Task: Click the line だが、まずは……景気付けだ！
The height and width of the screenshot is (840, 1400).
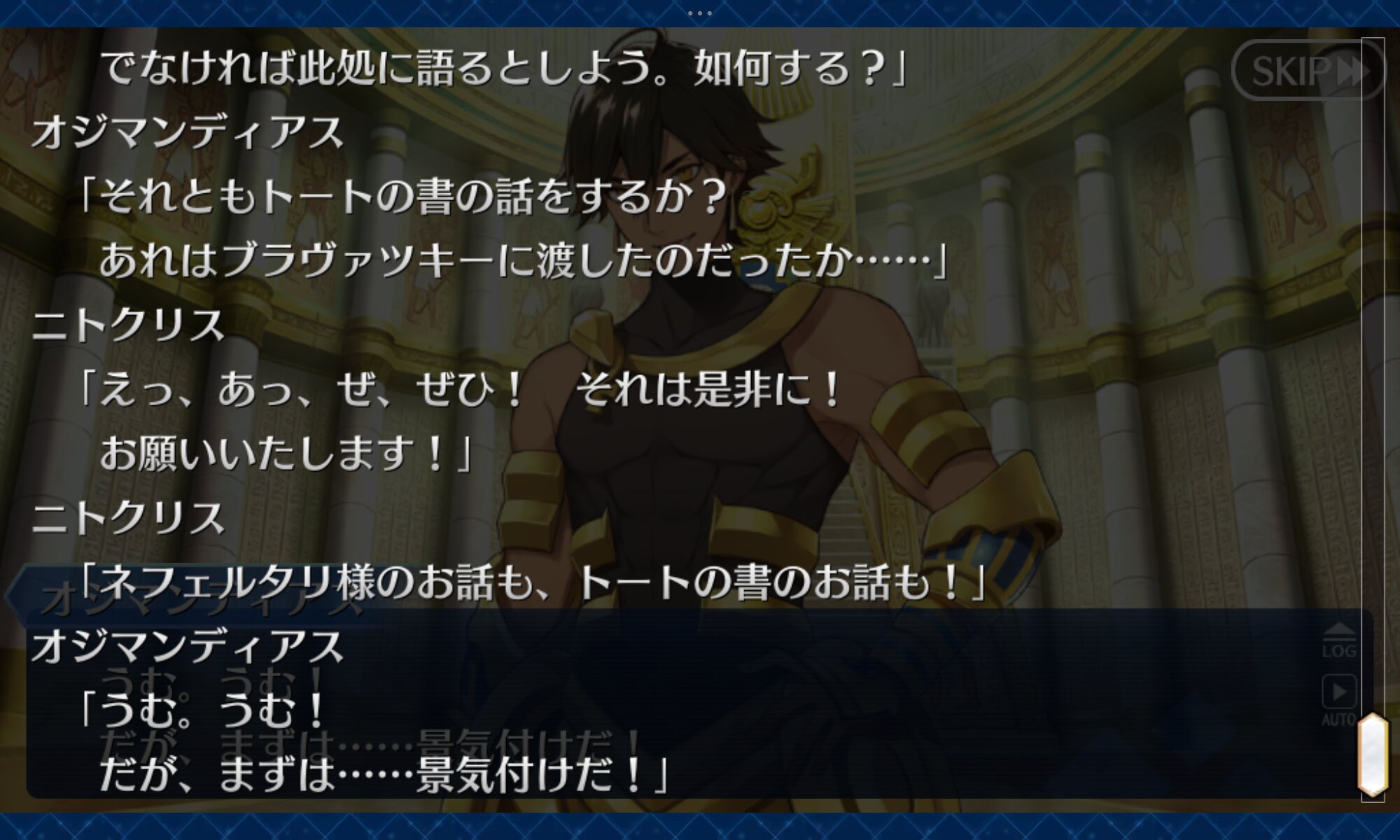Action: tap(385, 773)
